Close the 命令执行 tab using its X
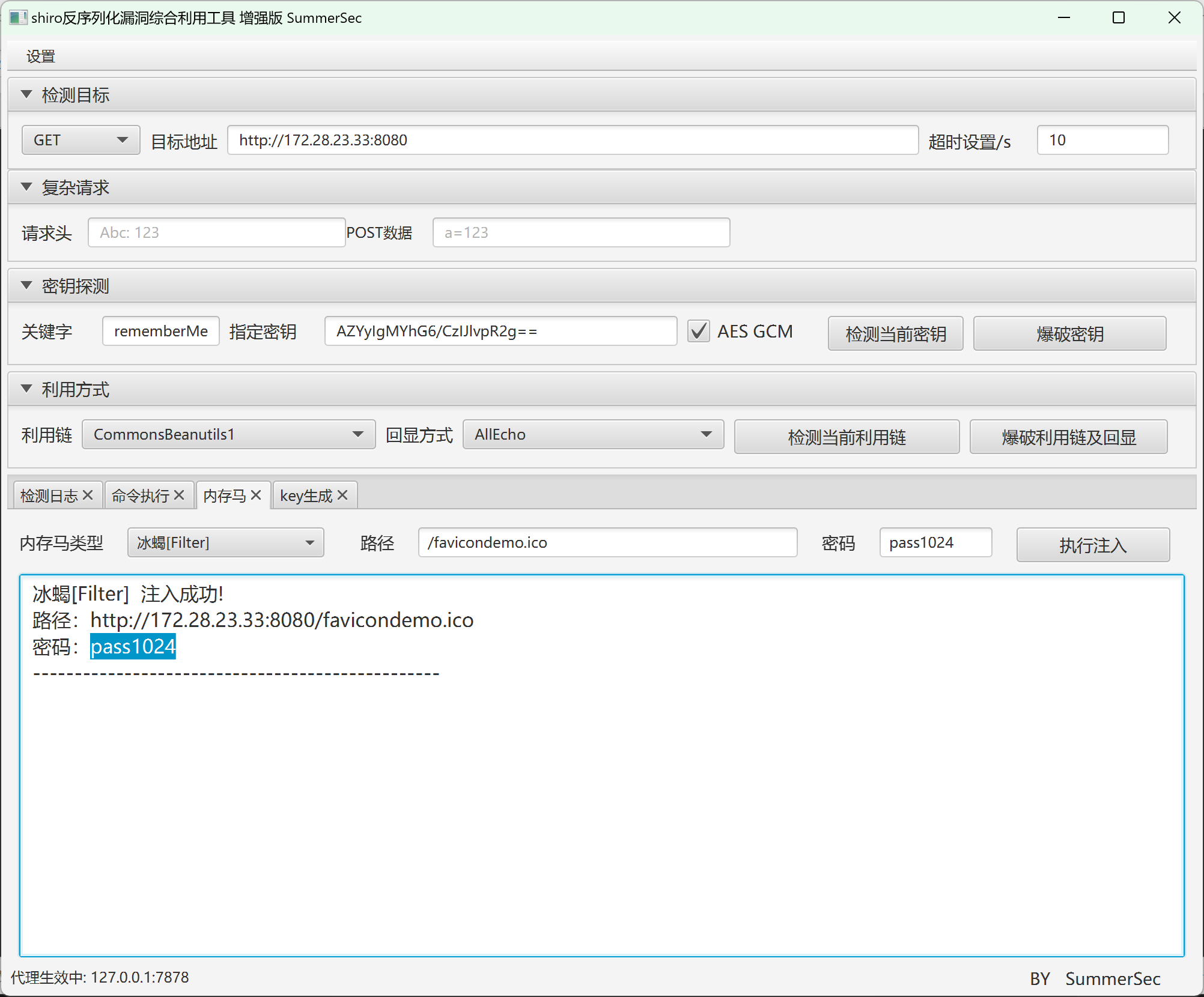 pos(179,495)
